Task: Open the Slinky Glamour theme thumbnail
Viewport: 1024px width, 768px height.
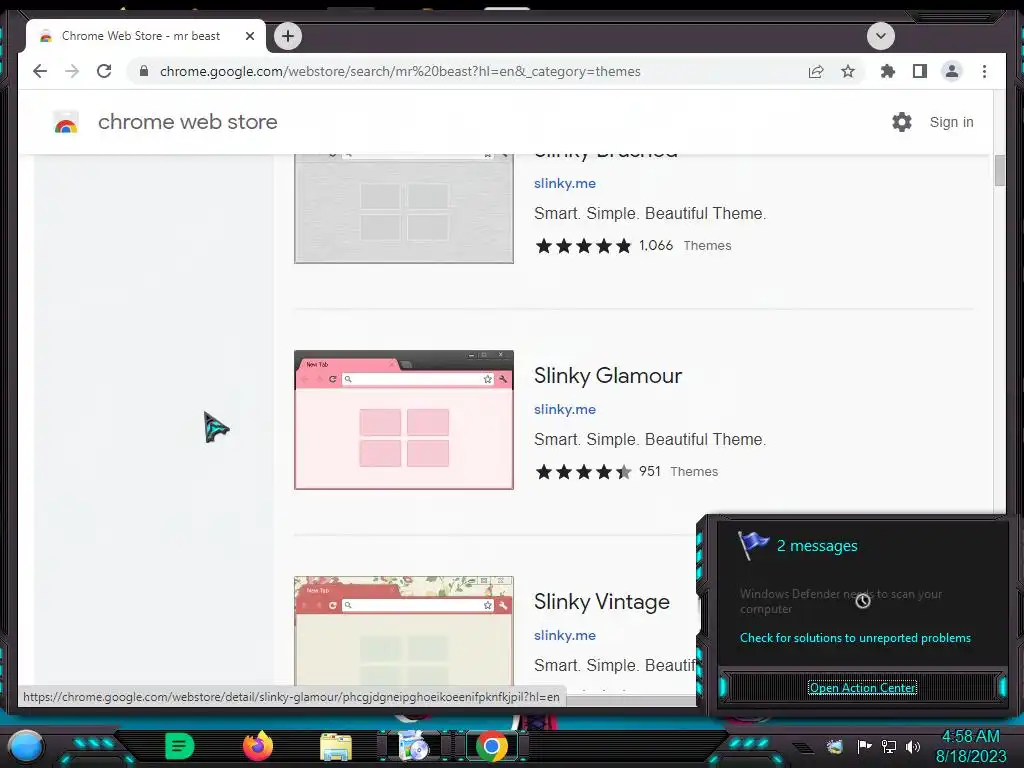Action: [x=404, y=420]
